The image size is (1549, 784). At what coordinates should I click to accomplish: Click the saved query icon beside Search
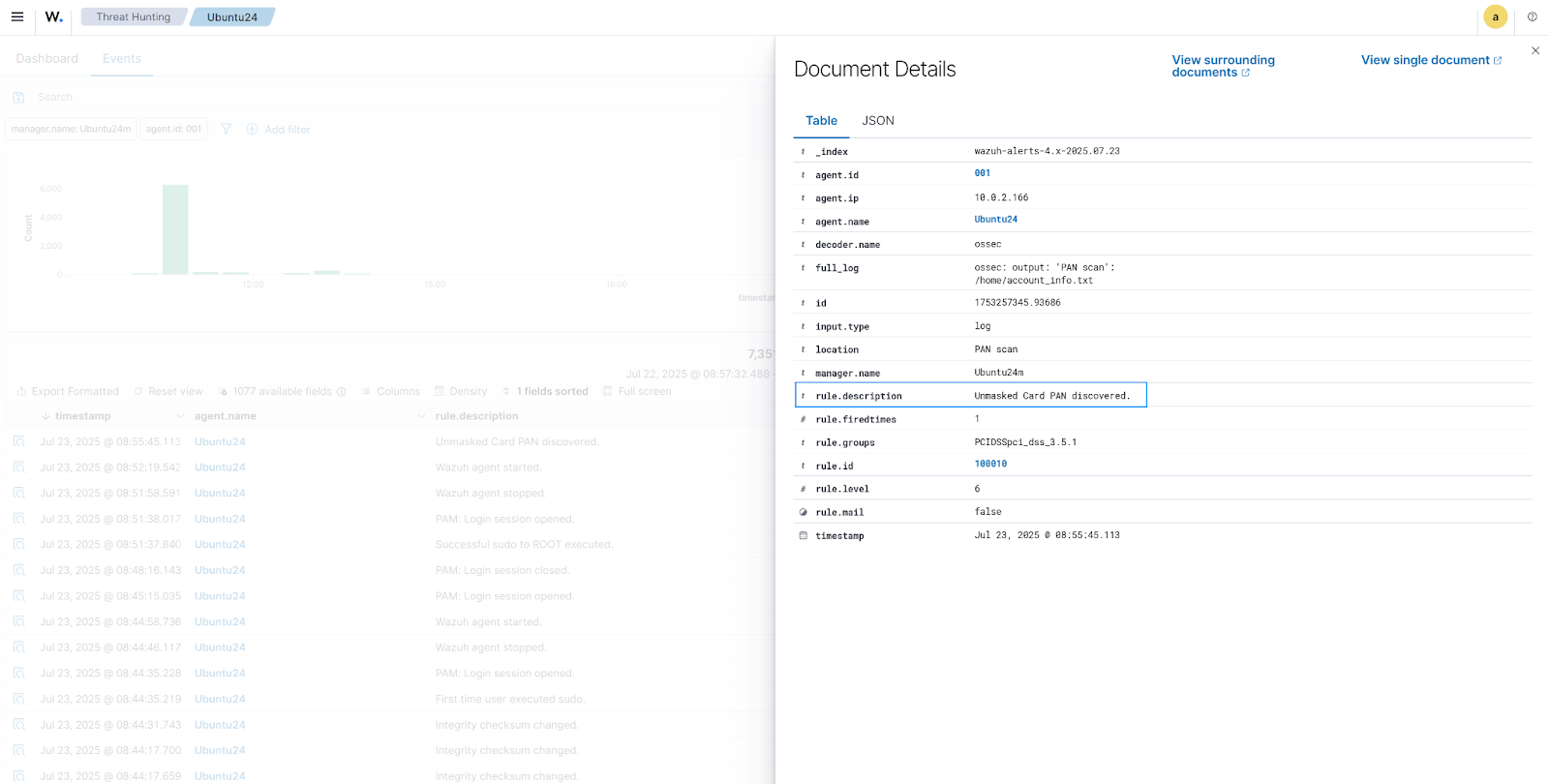point(18,98)
